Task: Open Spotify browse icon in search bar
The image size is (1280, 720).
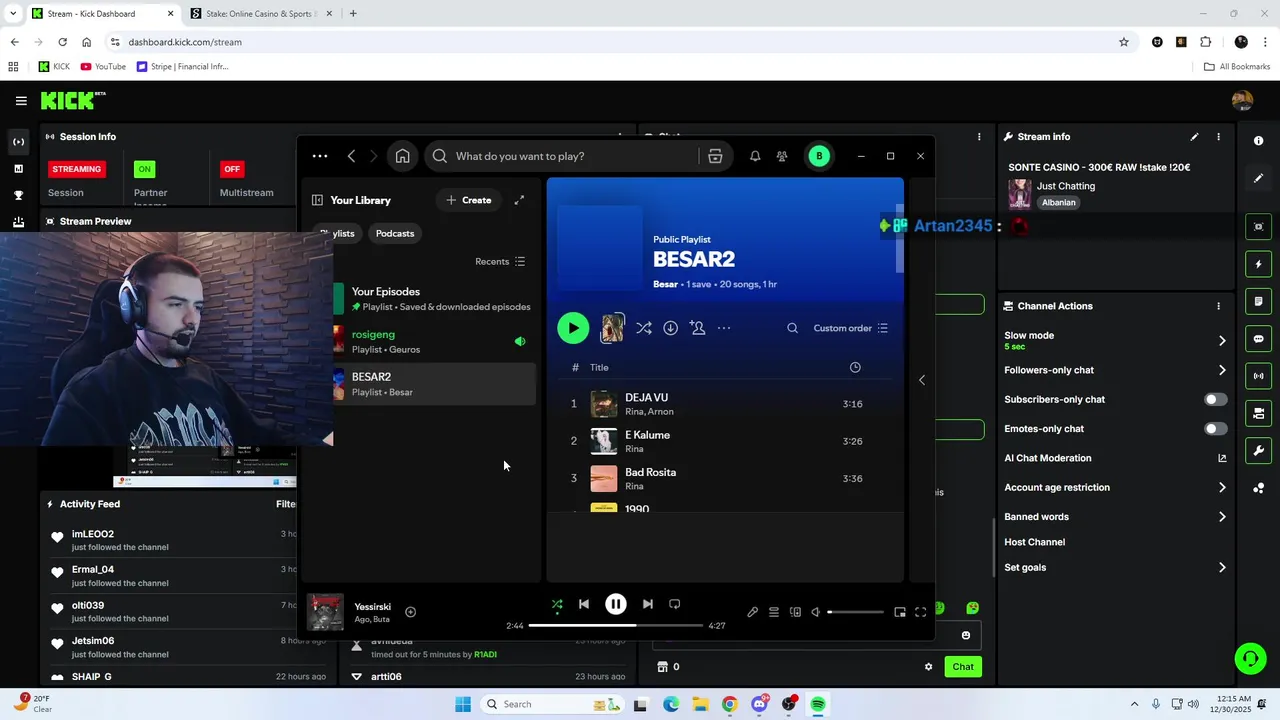Action: coord(715,156)
